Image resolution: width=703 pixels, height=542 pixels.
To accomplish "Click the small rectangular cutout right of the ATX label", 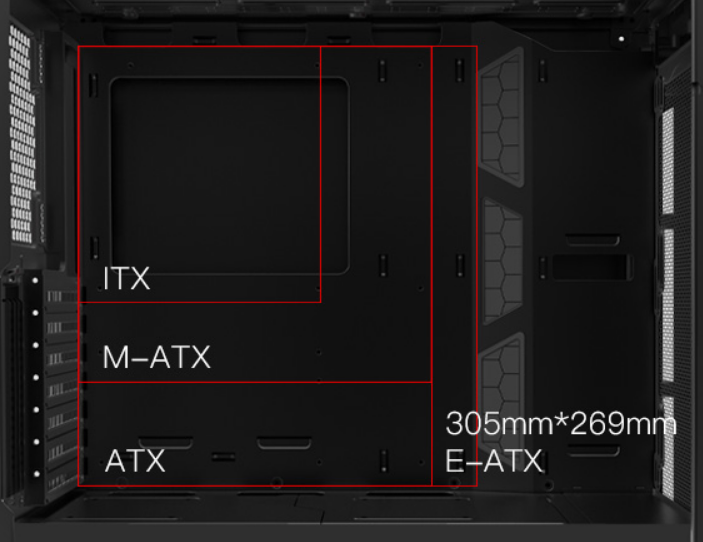I will [223, 457].
